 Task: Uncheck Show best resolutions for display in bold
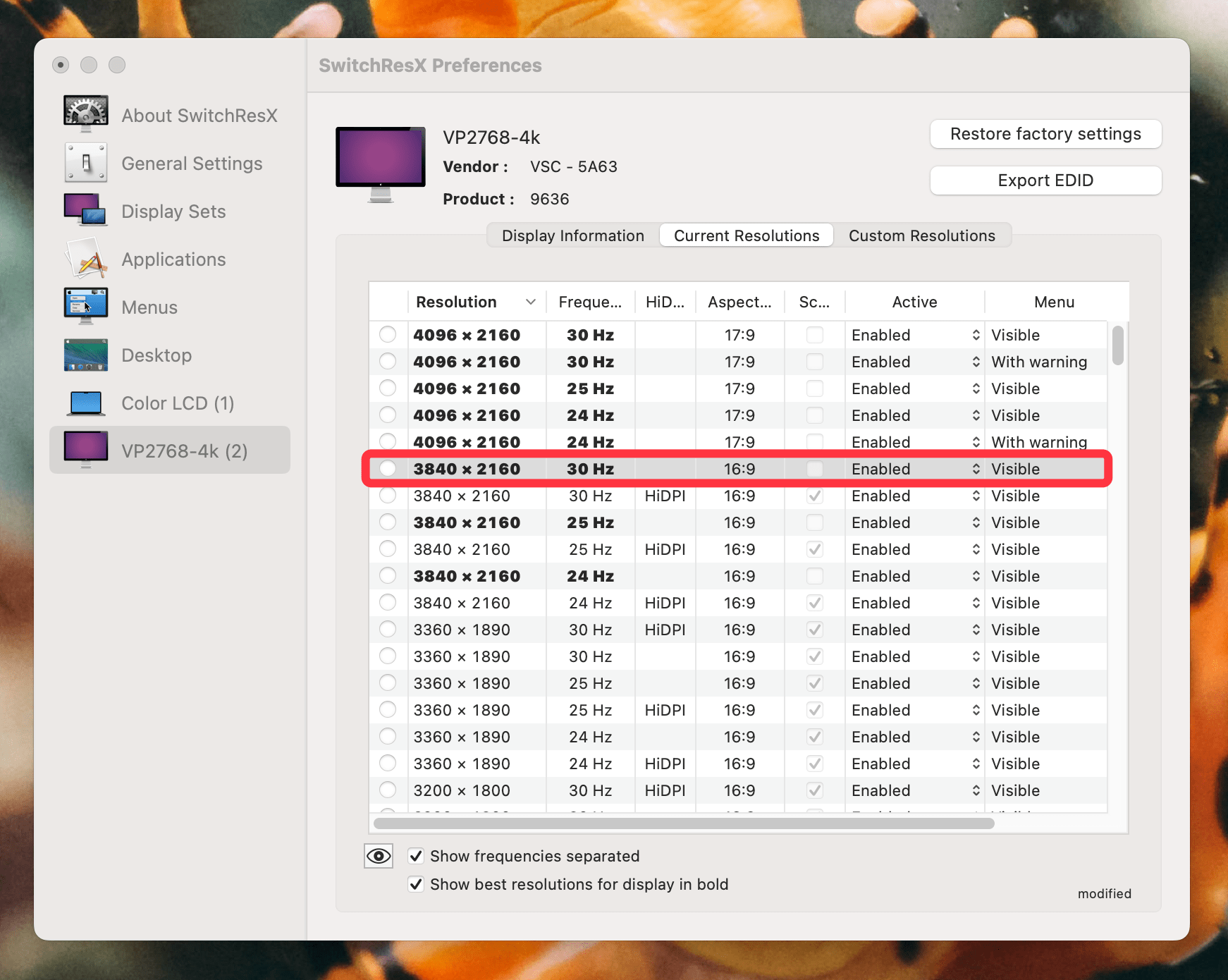coord(416,883)
